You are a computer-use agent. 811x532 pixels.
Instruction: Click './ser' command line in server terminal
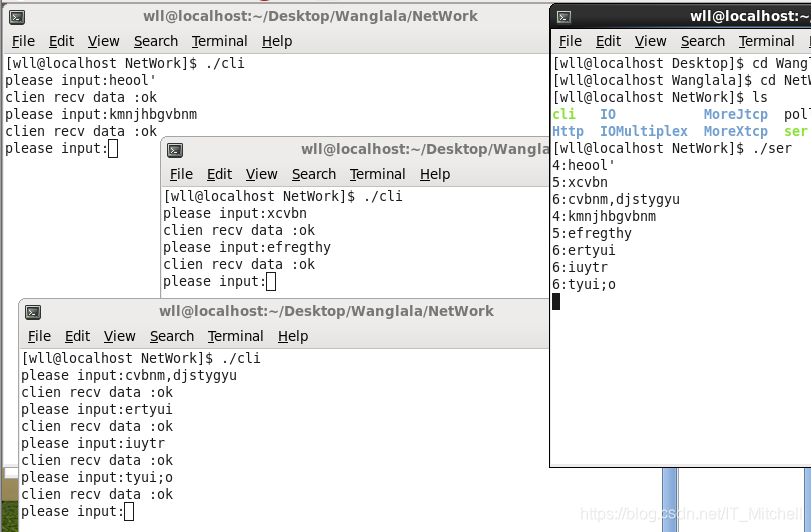(672, 148)
